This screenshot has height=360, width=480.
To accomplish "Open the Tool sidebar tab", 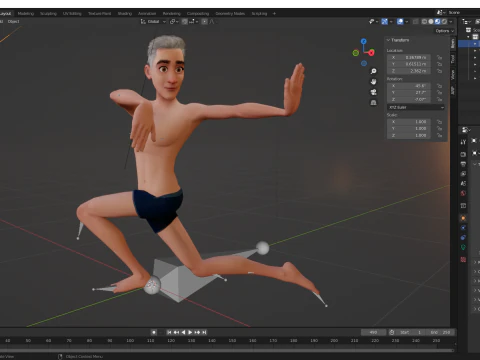I will 453,59.
